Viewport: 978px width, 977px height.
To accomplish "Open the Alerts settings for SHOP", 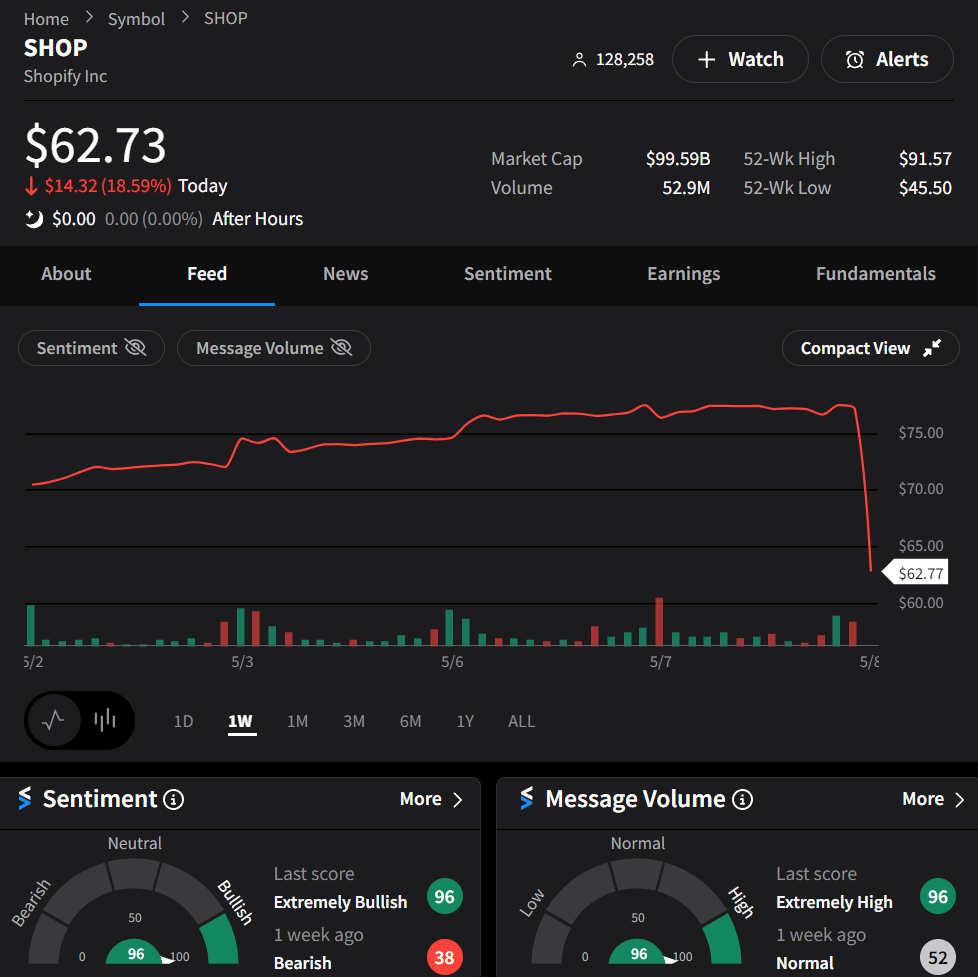I will coord(887,59).
